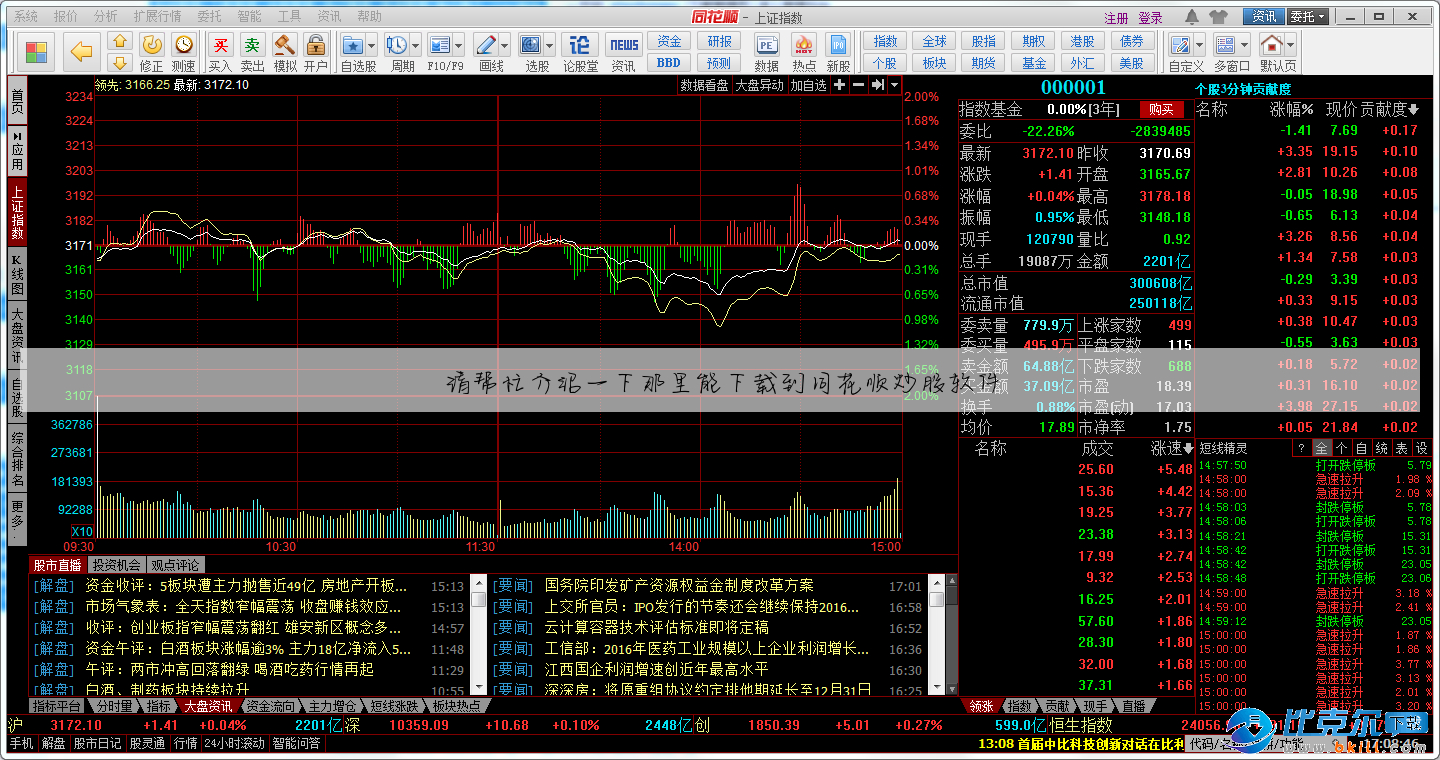Open the F10/F9 info icon
This screenshot has height=760, width=1440.
click(x=439, y=45)
